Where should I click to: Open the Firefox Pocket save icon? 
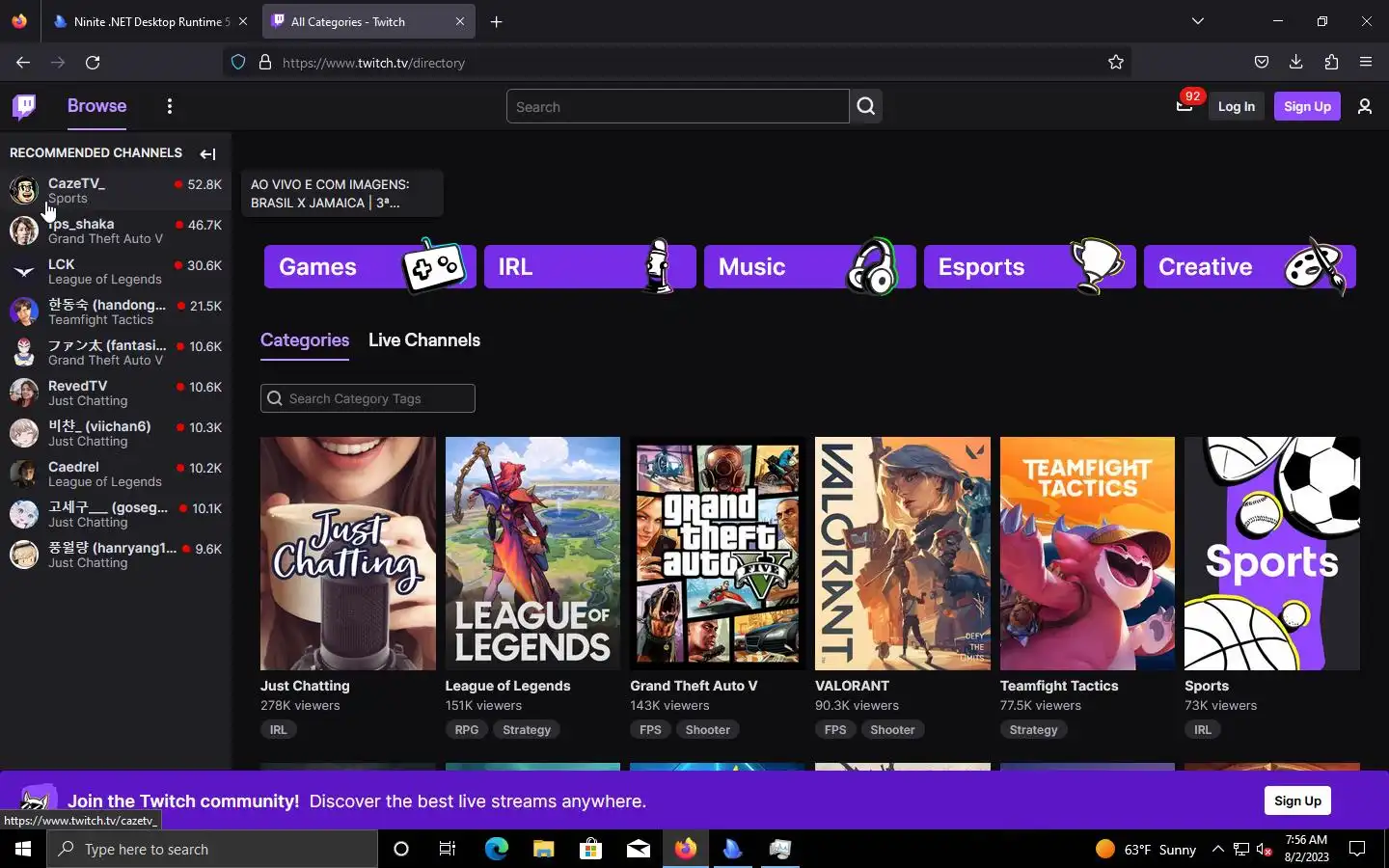[x=1261, y=62]
